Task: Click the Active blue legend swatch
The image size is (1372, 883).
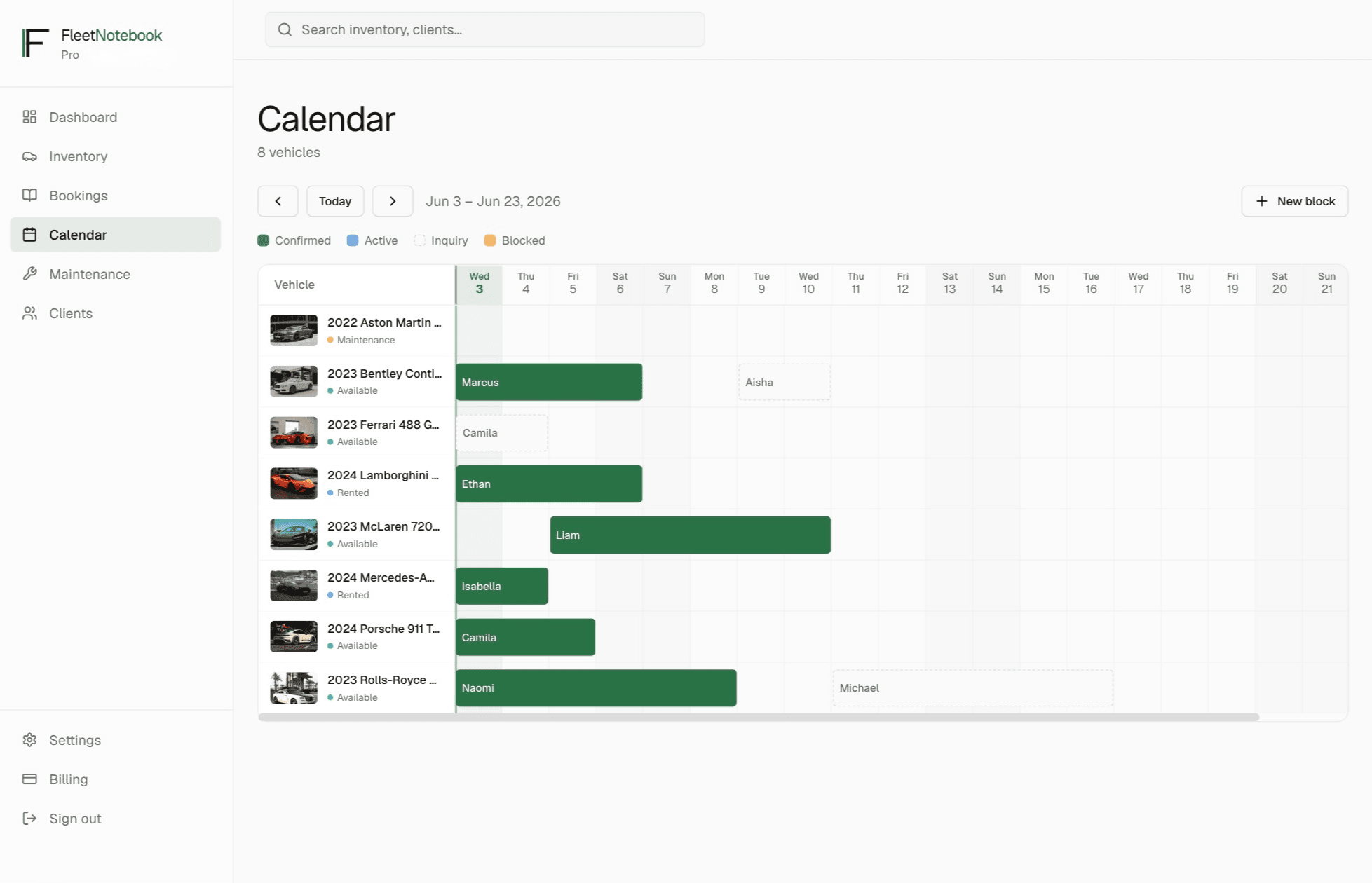Action: 353,240
